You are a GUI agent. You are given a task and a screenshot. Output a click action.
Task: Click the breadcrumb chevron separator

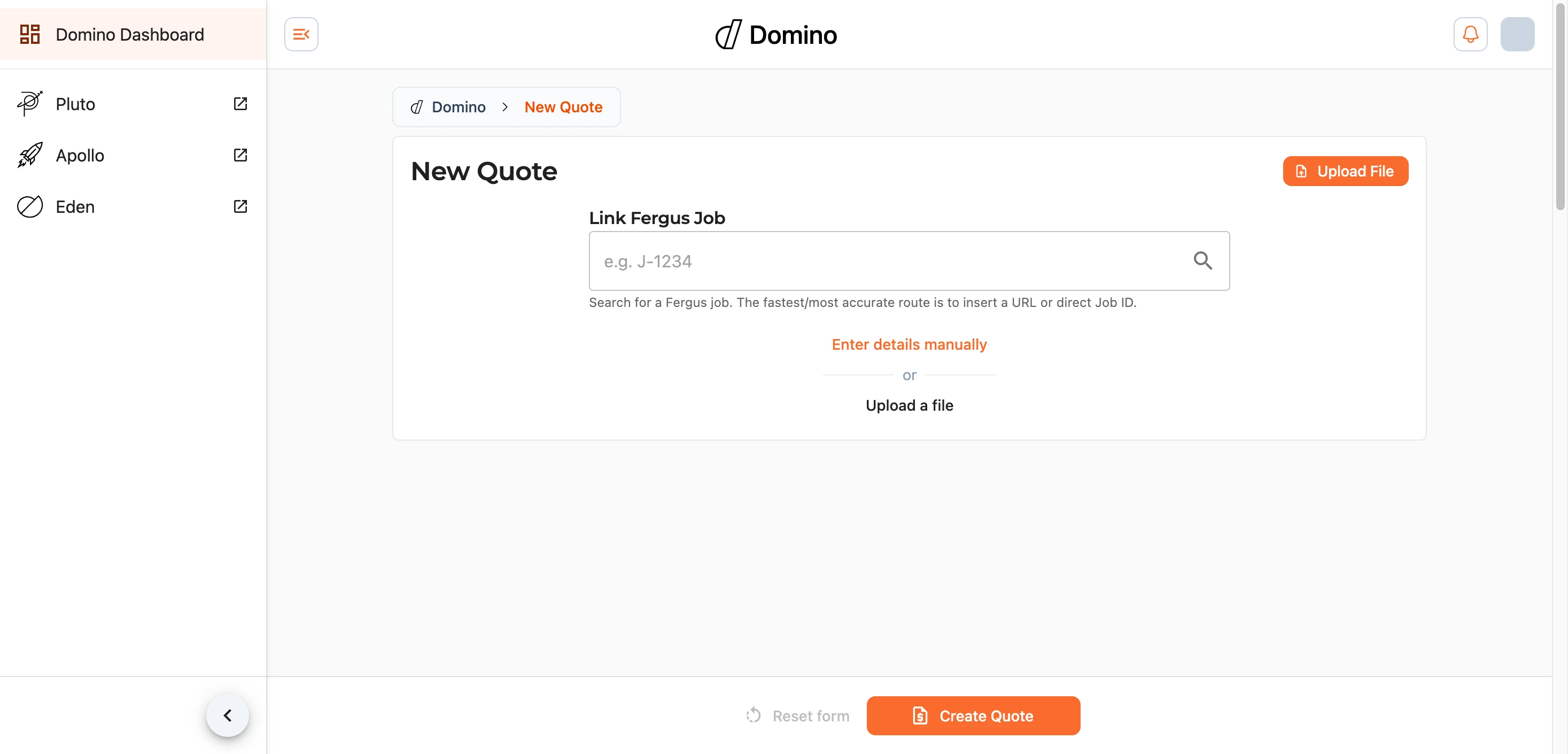(504, 107)
